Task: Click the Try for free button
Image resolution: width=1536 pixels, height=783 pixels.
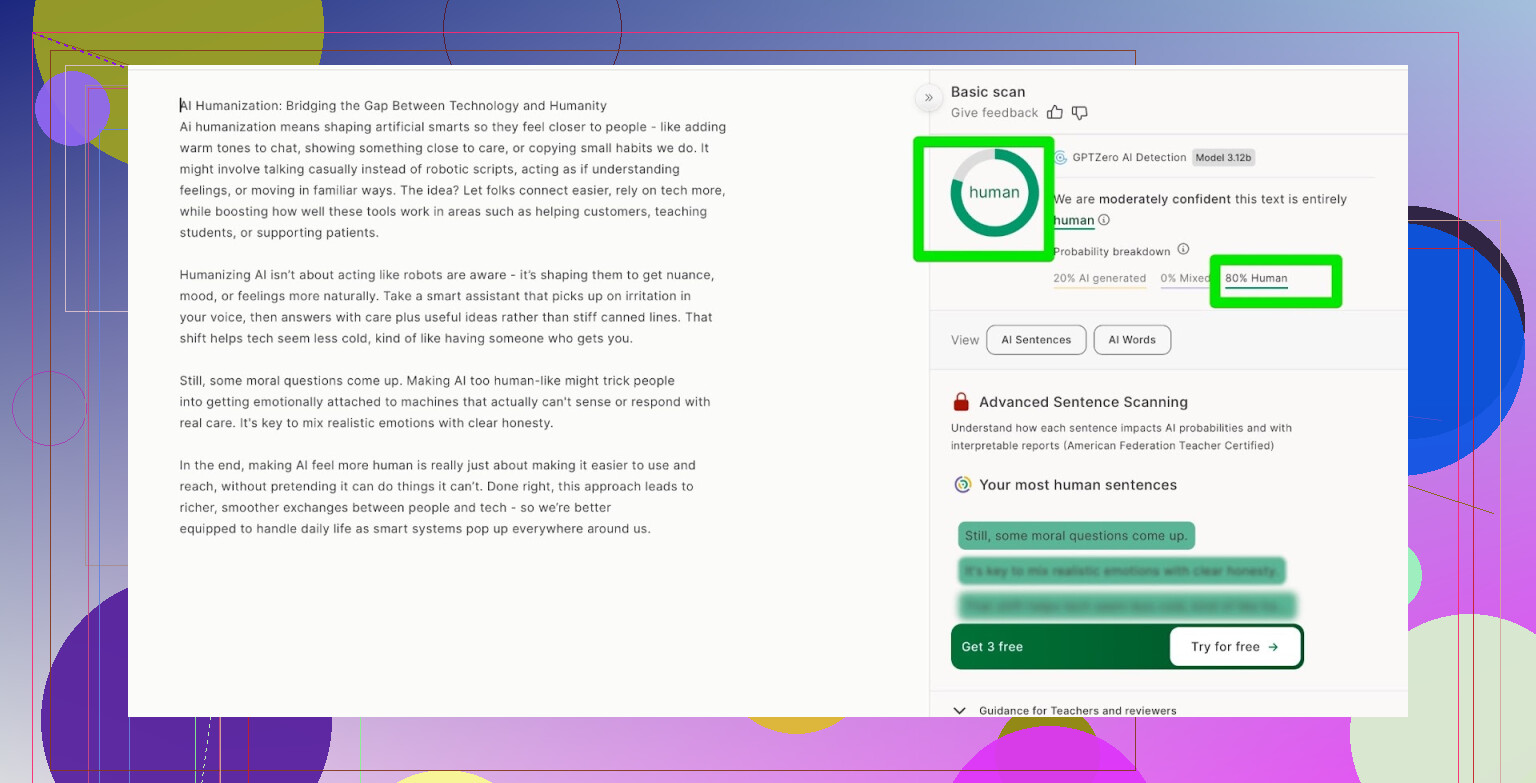Action: pos(1235,647)
